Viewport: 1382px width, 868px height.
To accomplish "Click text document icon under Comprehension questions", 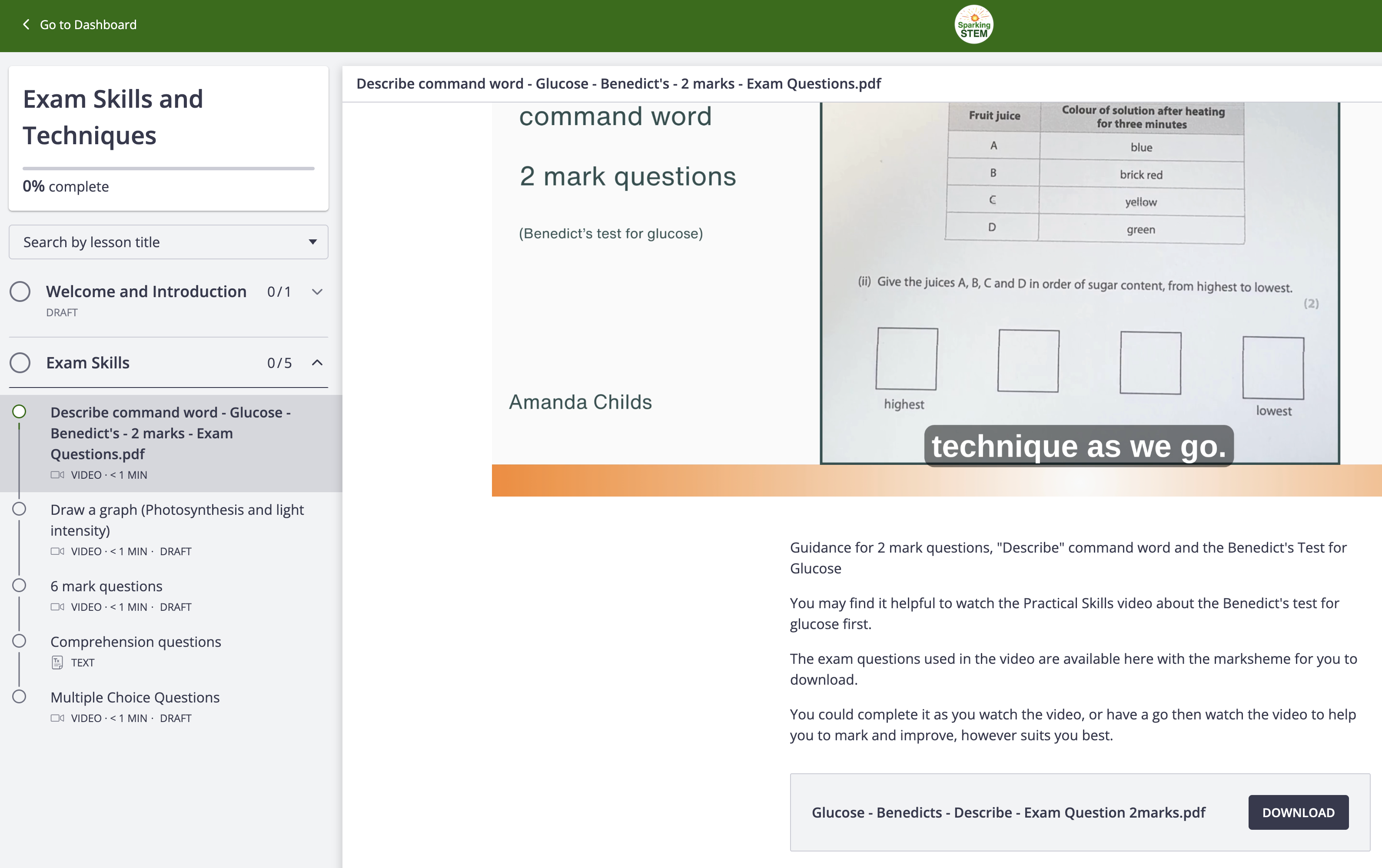I will tap(57, 663).
